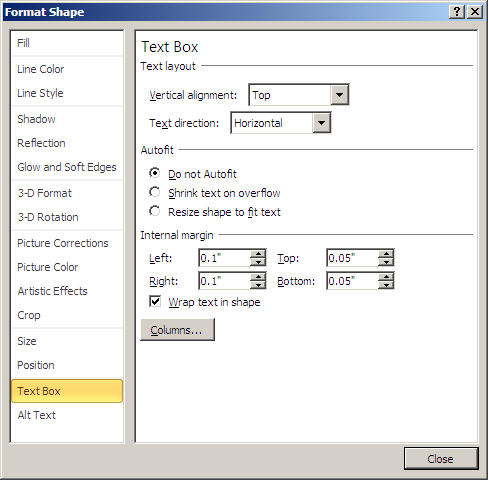Expand the Text direction dropdown
The image size is (488, 480).
(x=321, y=123)
